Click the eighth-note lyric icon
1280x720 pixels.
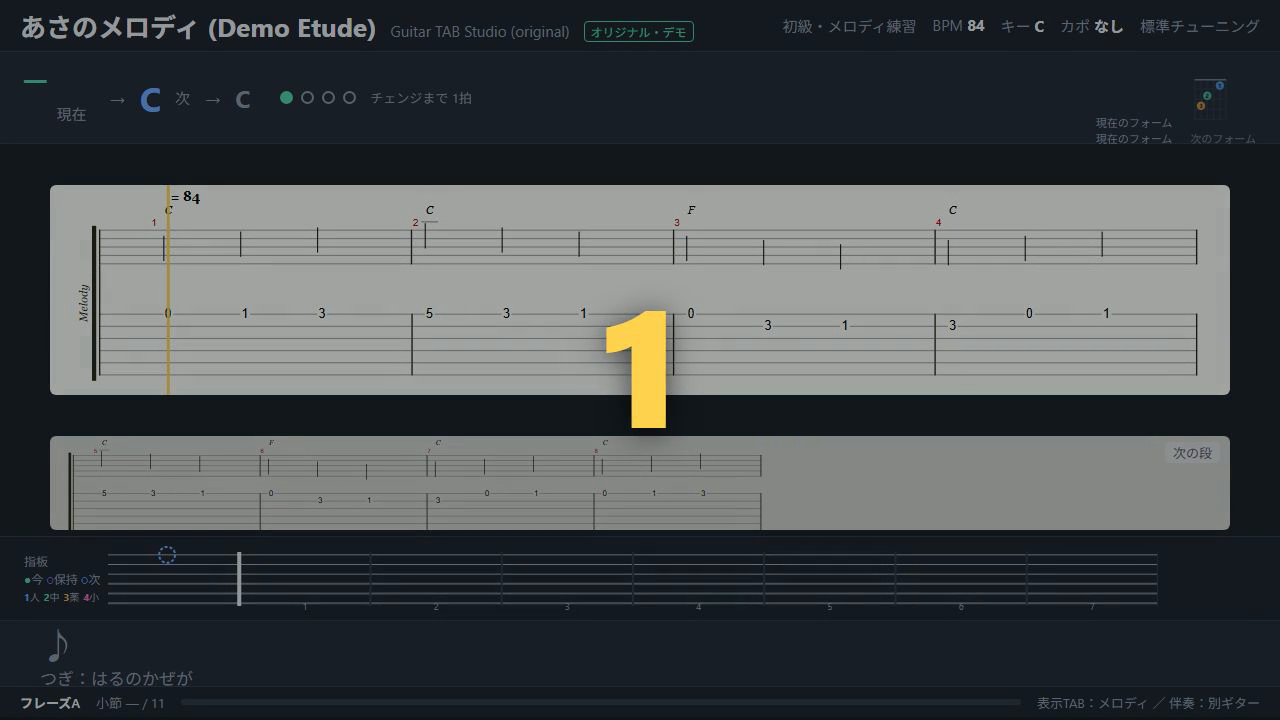tap(58, 646)
